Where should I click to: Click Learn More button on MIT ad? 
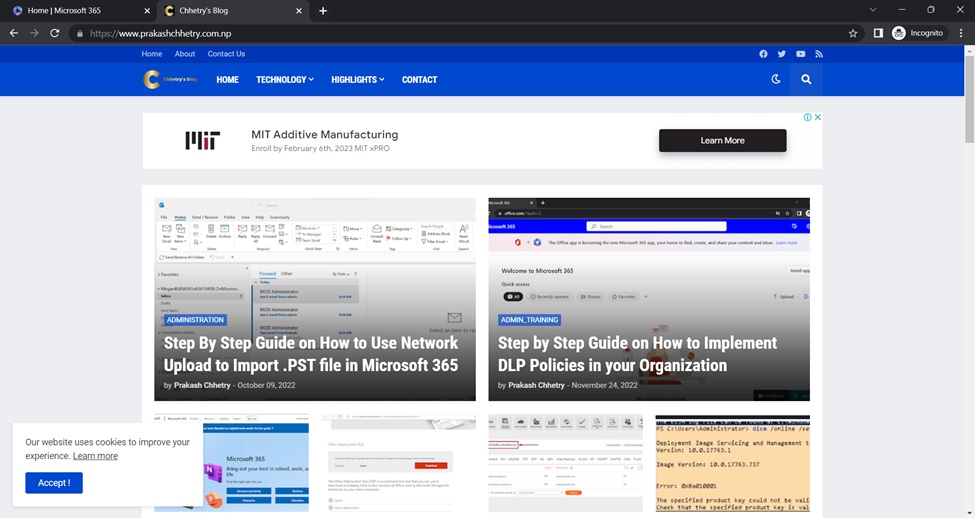click(723, 141)
